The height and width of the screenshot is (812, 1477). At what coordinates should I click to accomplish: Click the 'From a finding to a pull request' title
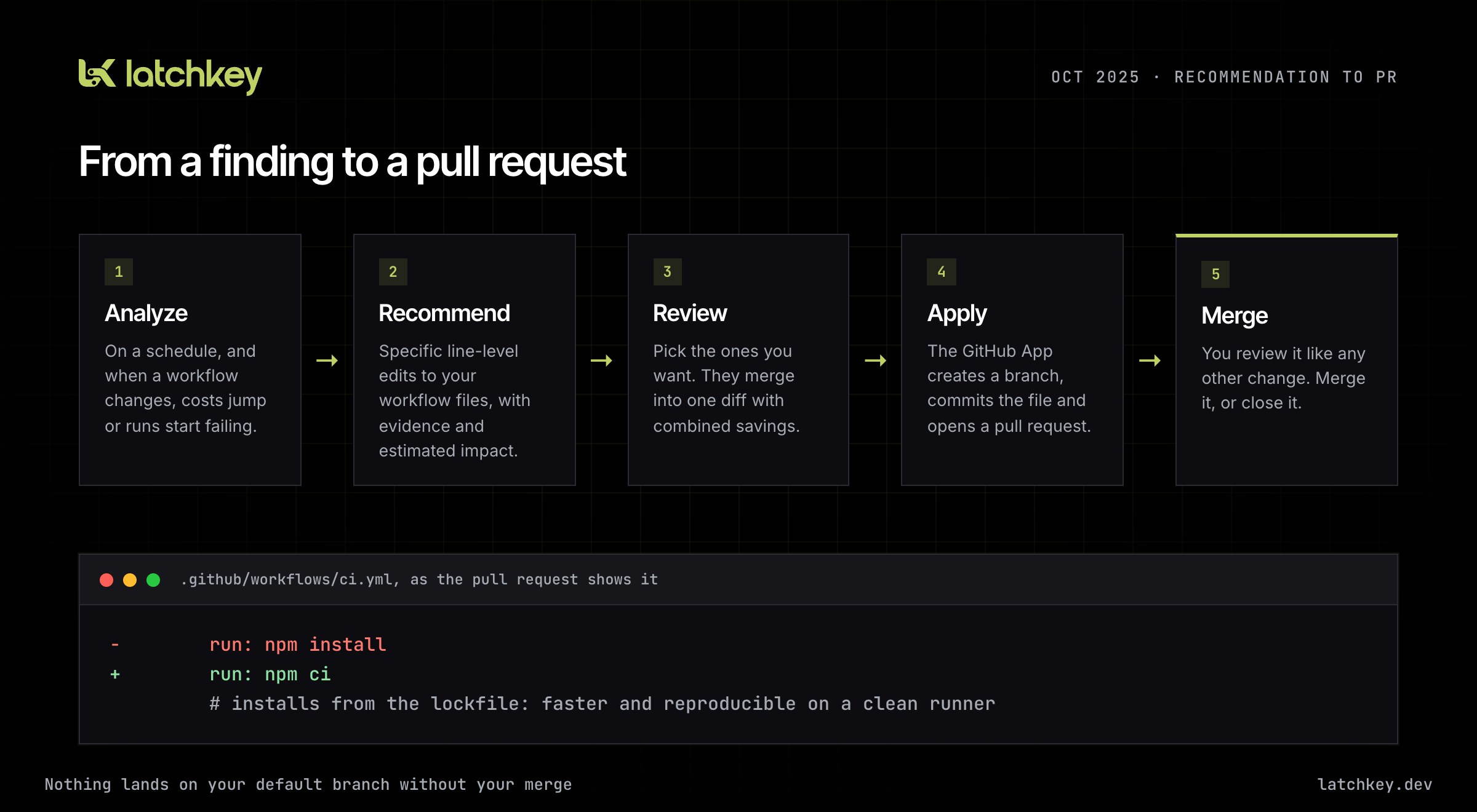[352, 162]
